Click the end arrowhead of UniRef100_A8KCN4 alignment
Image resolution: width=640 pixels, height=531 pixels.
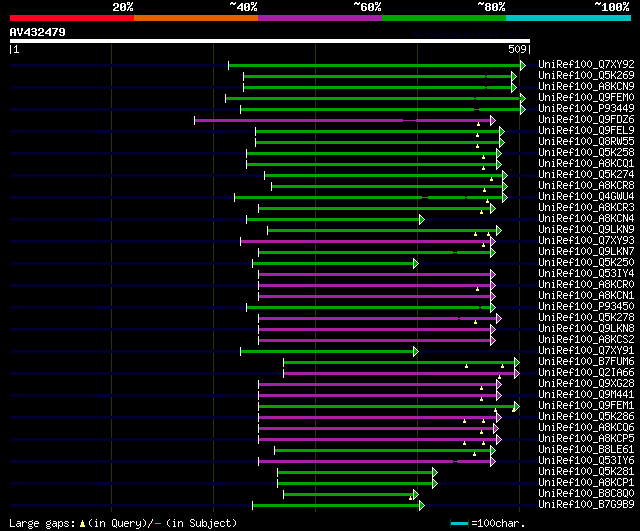click(x=422, y=220)
